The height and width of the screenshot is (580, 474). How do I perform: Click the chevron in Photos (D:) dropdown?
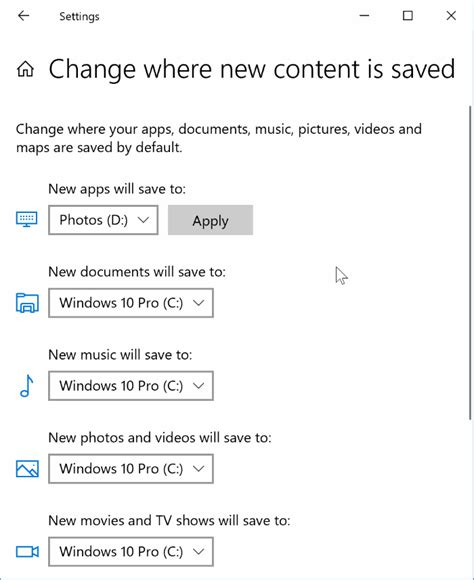[x=143, y=220]
